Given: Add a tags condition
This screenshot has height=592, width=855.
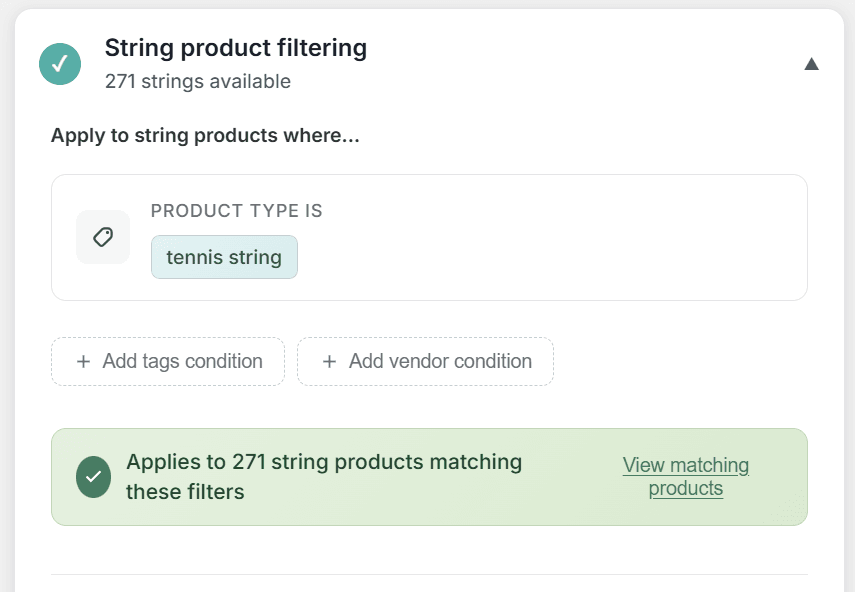Looking at the screenshot, I should pos(167,362).
